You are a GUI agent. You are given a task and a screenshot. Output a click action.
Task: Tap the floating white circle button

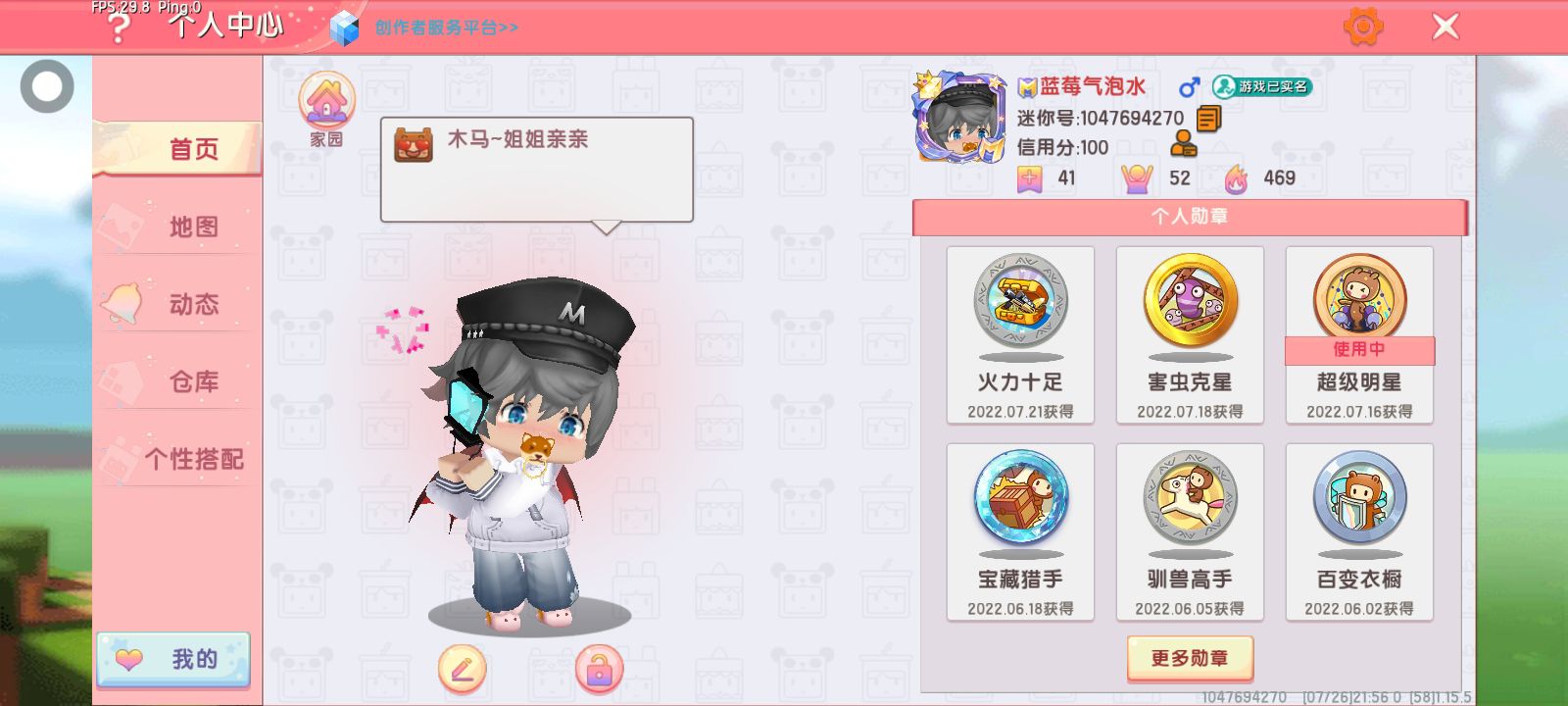point(47,86)
